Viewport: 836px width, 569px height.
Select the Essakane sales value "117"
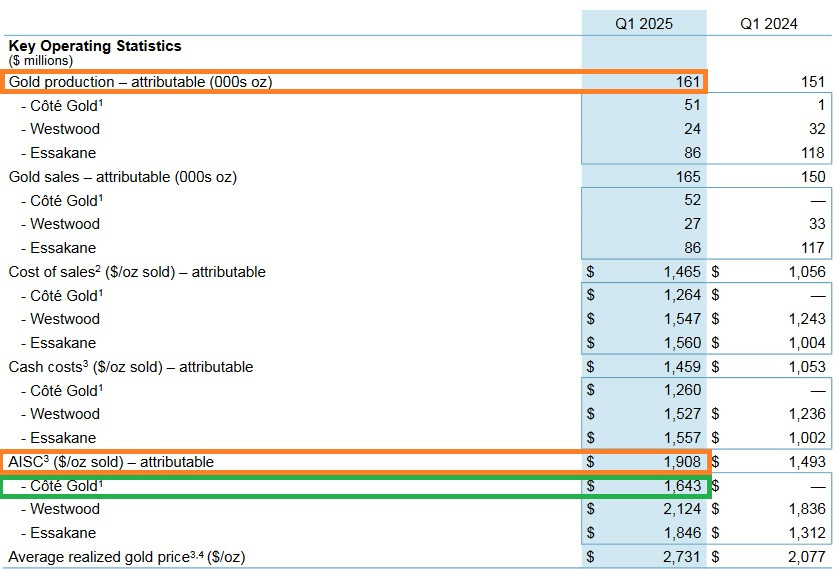pyautogui.click(x=813, y=248)
